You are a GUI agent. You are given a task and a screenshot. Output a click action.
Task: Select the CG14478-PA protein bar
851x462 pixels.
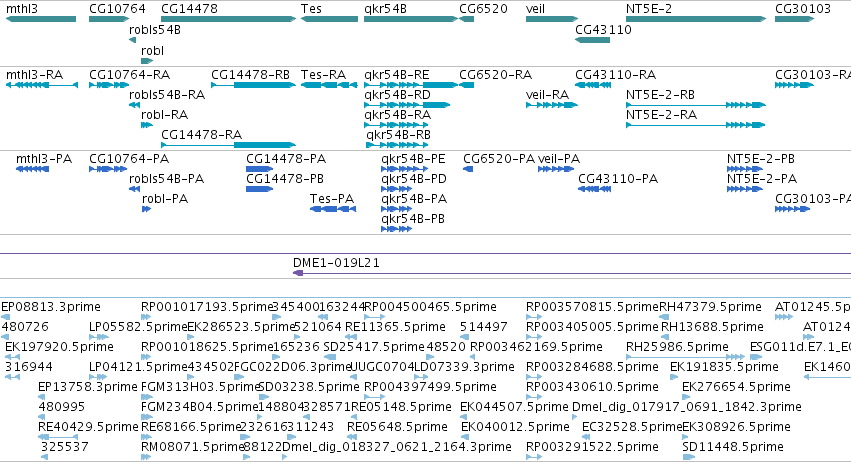(259, 169)
